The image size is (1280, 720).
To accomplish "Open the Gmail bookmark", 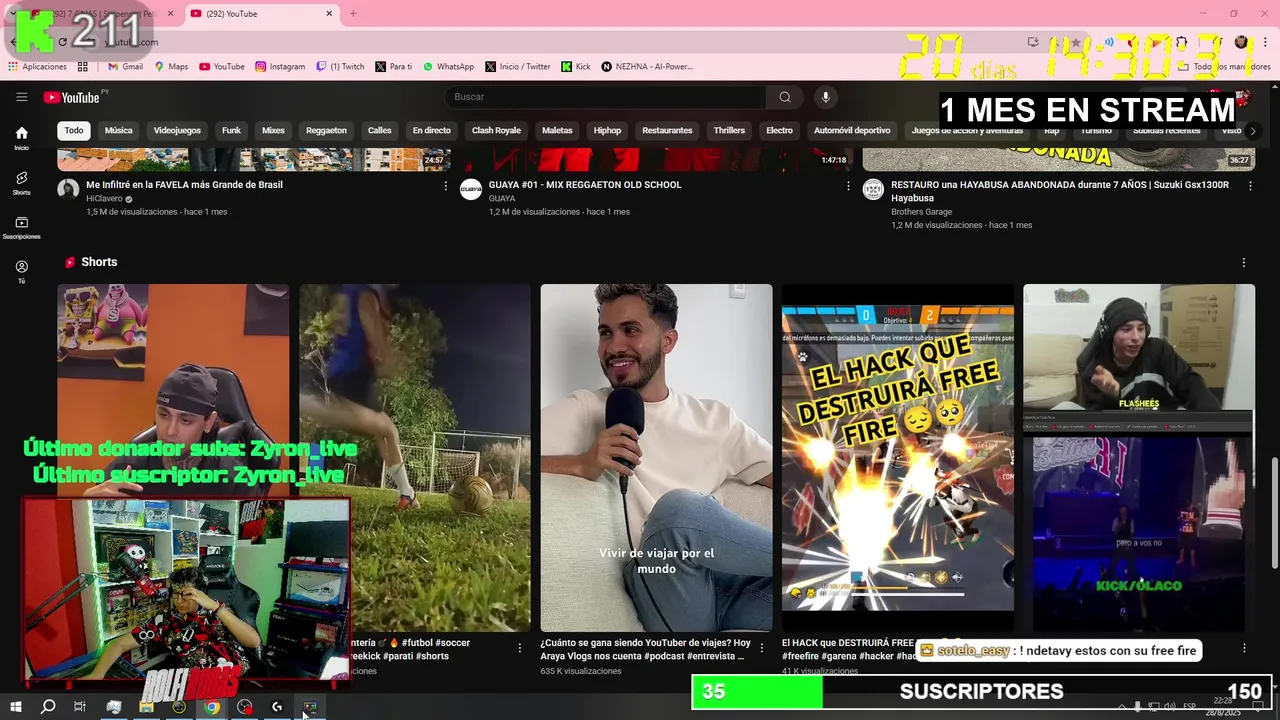I will pyautogui.click(x=125, y=67).
